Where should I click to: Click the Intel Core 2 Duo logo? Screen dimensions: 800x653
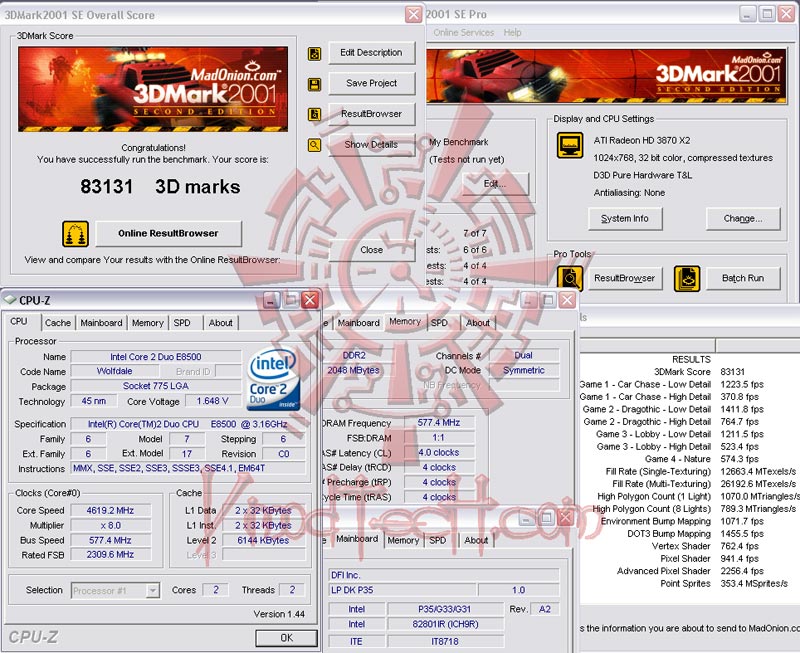coord(273,379)
